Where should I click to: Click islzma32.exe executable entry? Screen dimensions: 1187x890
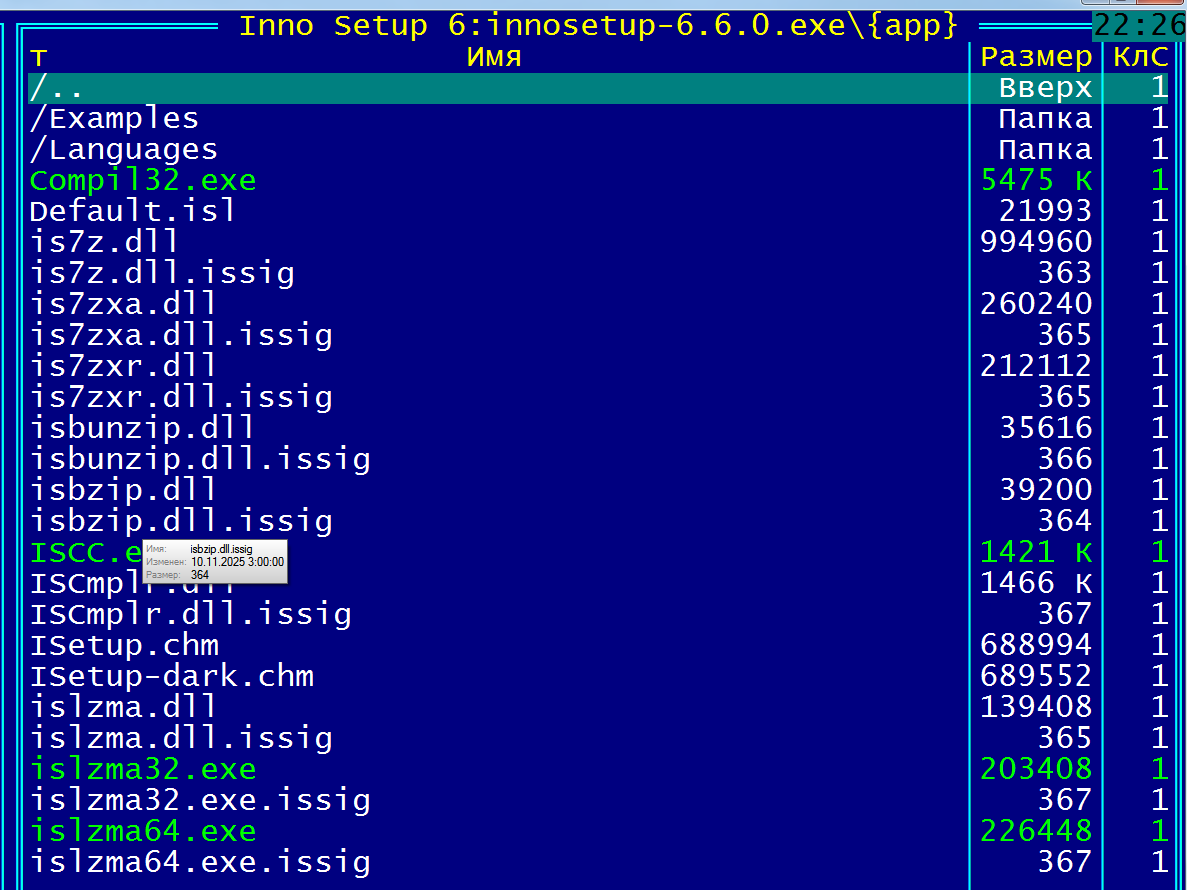click(x=143, y=769)
